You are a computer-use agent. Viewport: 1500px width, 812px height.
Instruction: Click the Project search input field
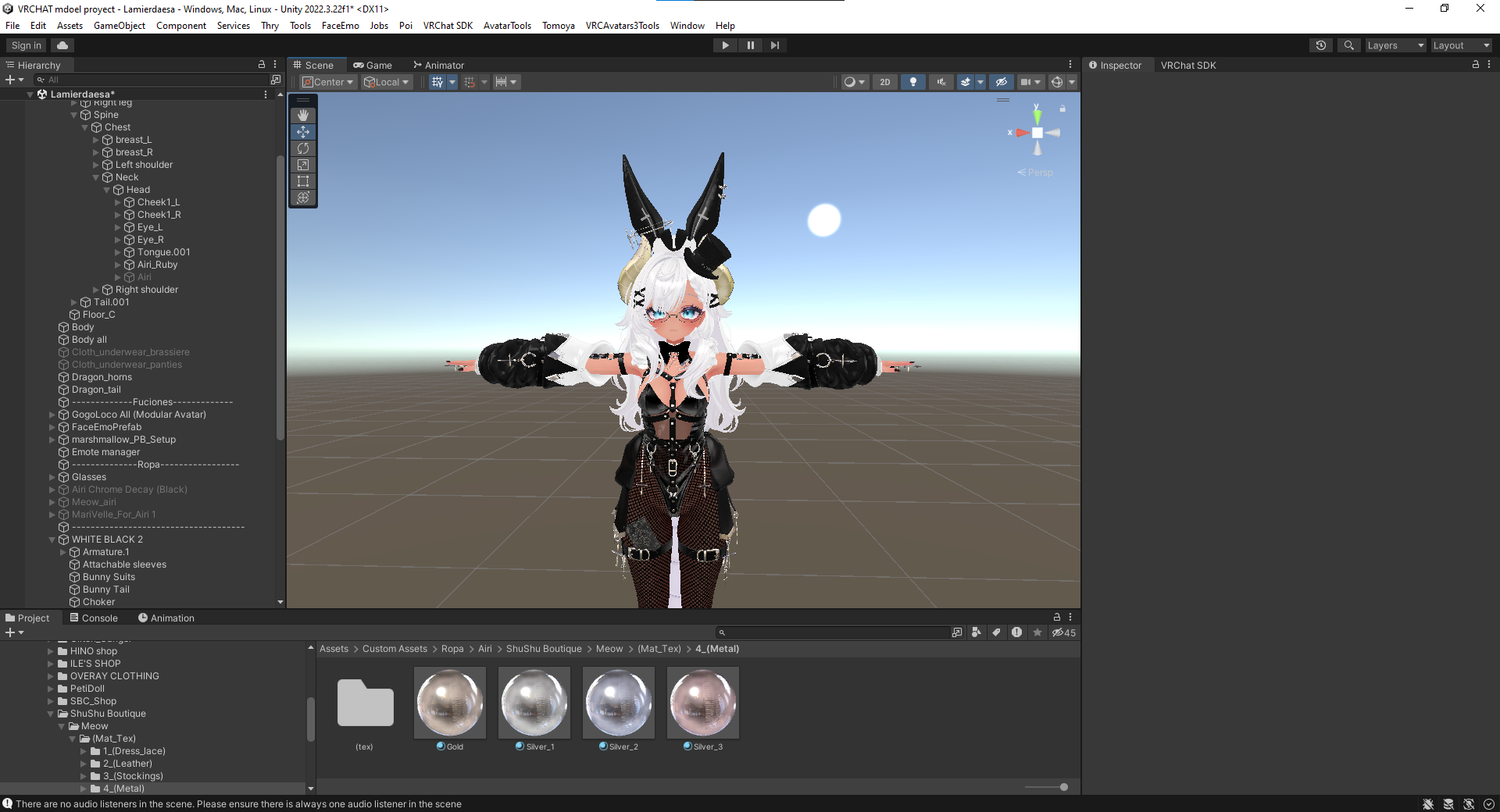click(833, 632)
